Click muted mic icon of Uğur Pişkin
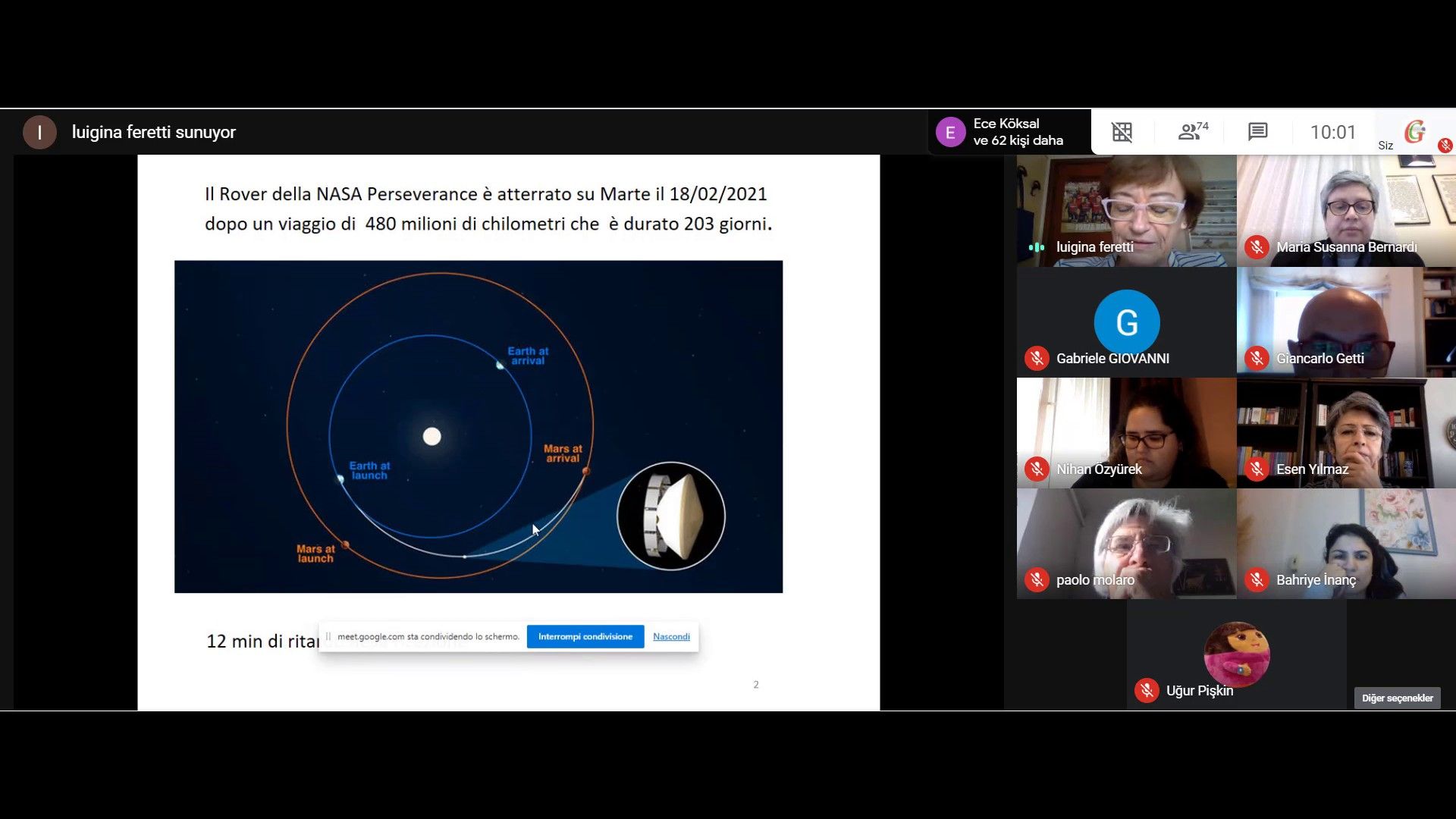 (x=1147, y=690)
